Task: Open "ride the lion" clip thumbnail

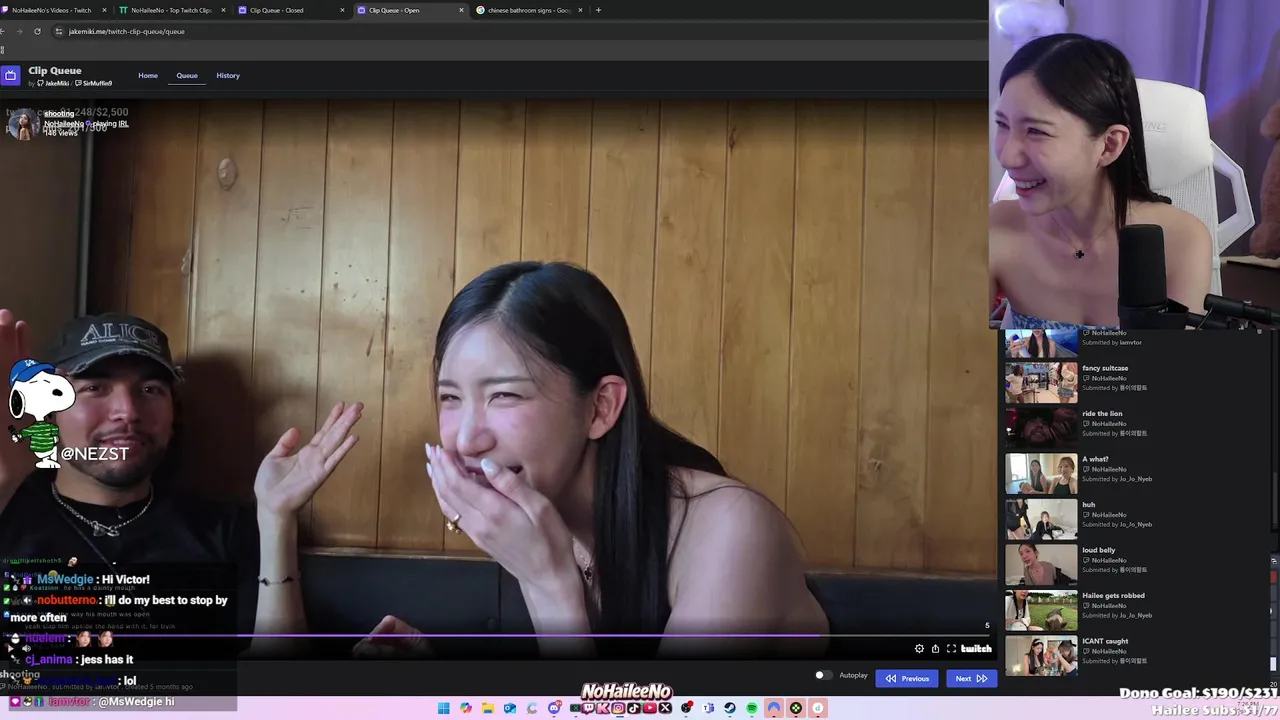Action: coord(1041,428)
